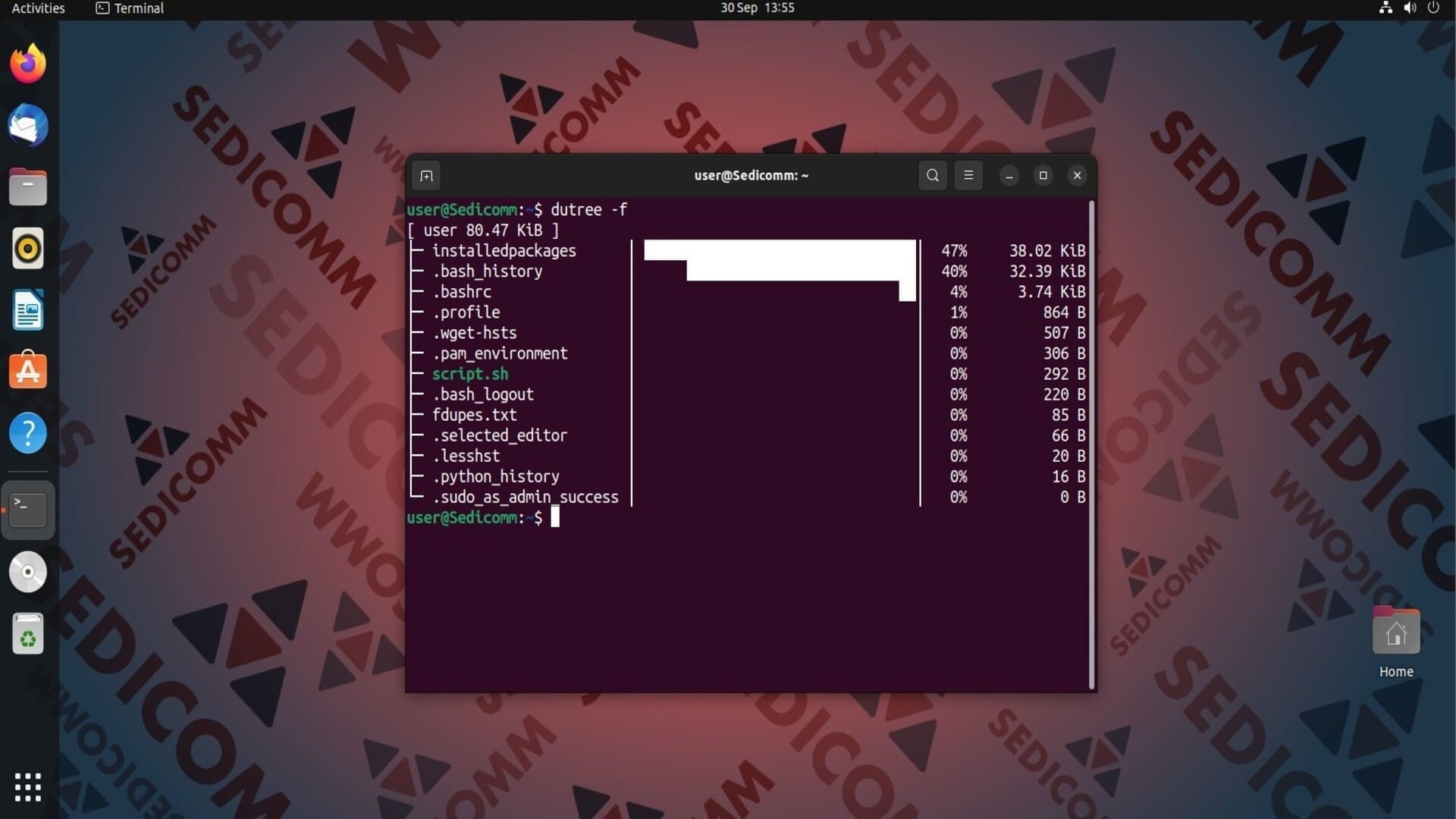Click the terminal title user@Sedicomm: ~
The image size is (1456, 819).
click(751, 176)
